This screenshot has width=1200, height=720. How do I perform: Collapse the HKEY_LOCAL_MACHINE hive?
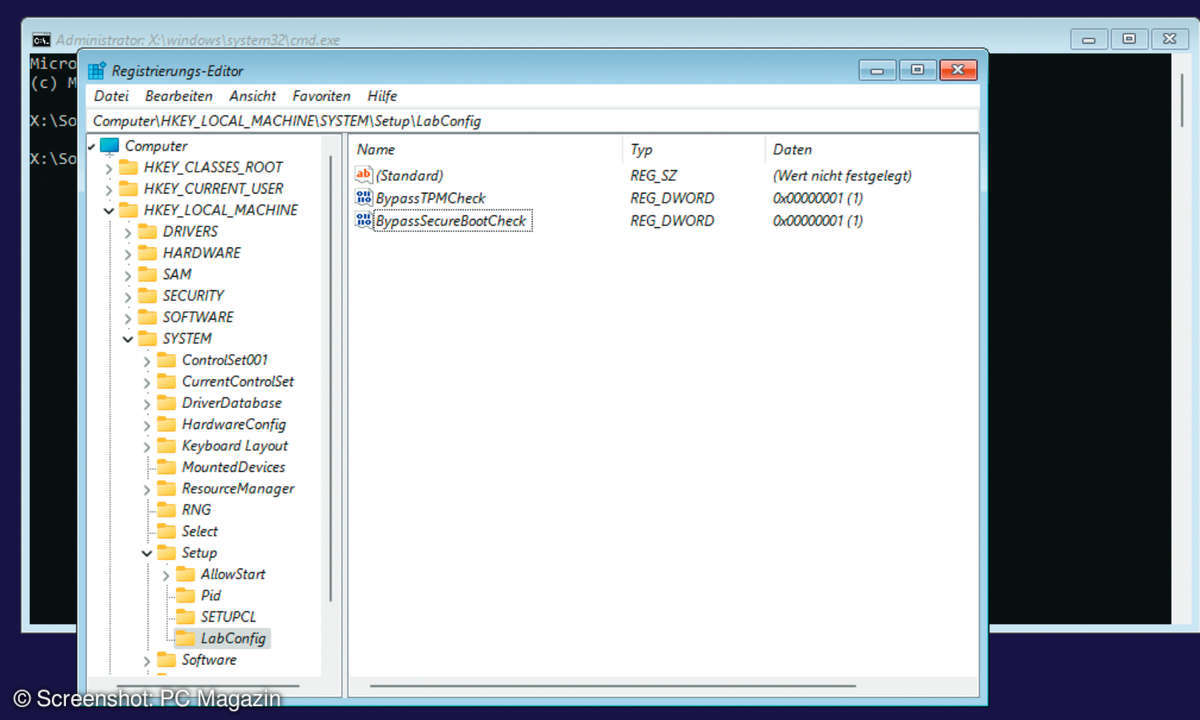109,210
